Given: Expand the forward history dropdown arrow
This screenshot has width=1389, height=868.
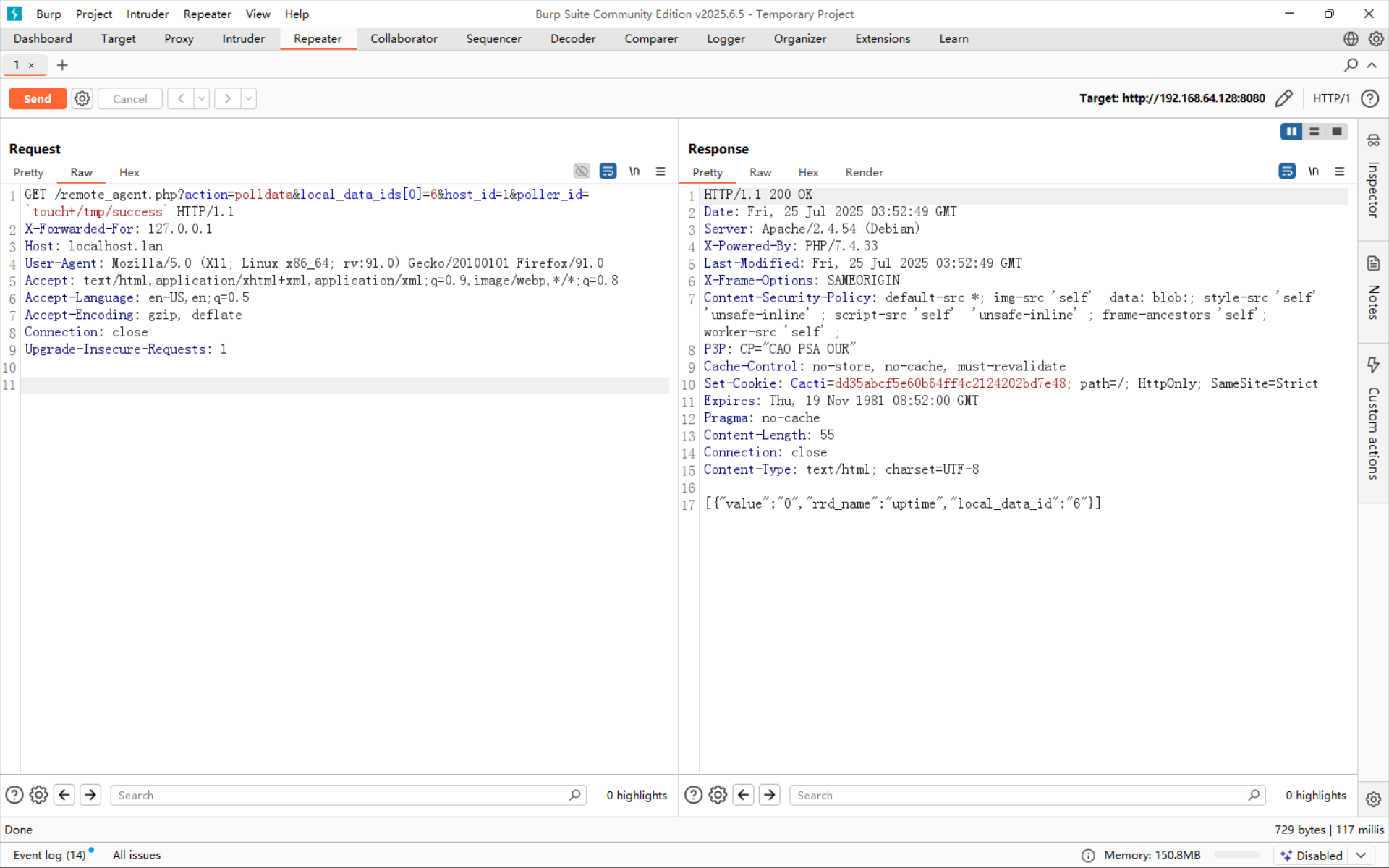Looking at the screenshot, I should click(x=248, y=98).
